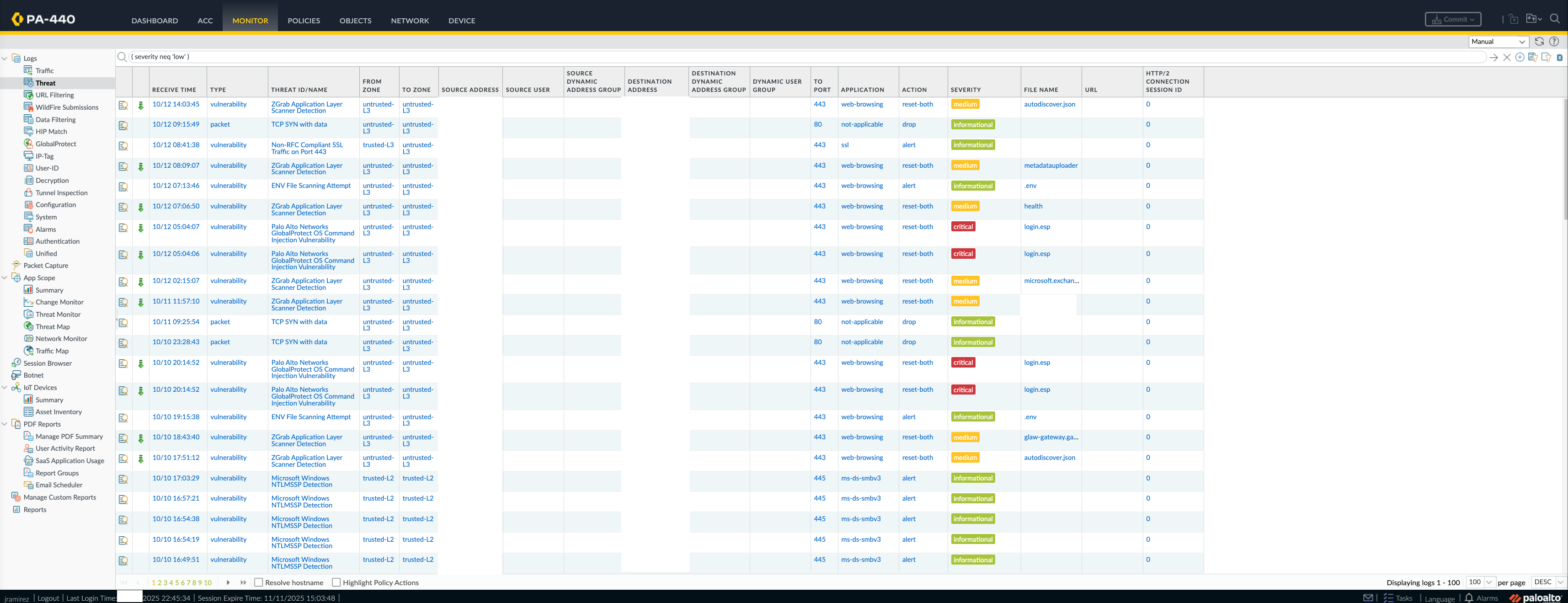
Task: Click the Load Filter icon
Action: (x=1546, y=57)
